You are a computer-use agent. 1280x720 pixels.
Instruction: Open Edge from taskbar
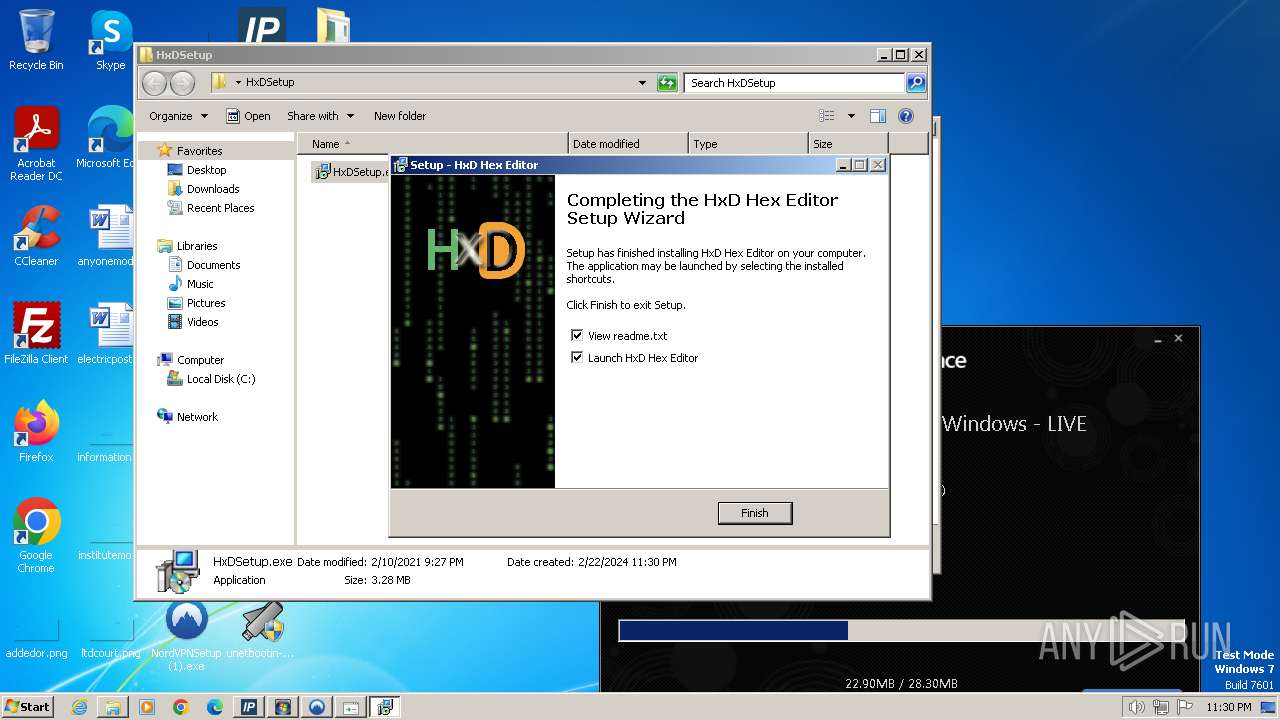coord(215,707)
